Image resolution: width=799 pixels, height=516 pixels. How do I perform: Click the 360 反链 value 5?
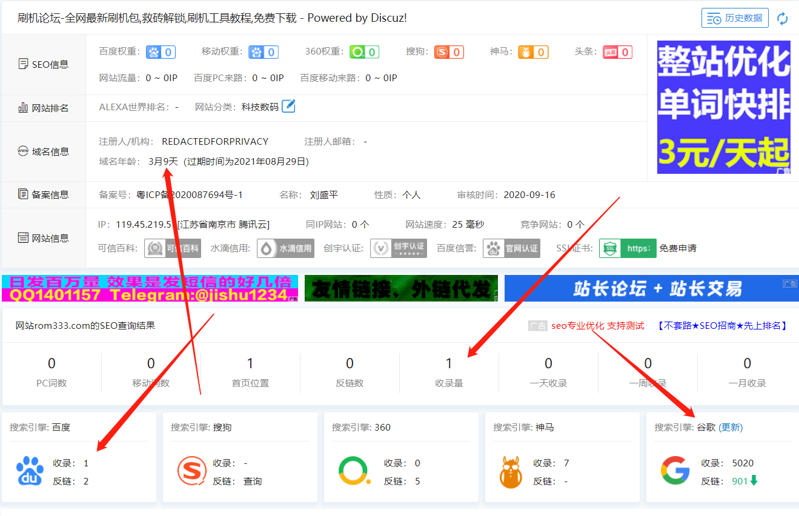coord(417,481)
